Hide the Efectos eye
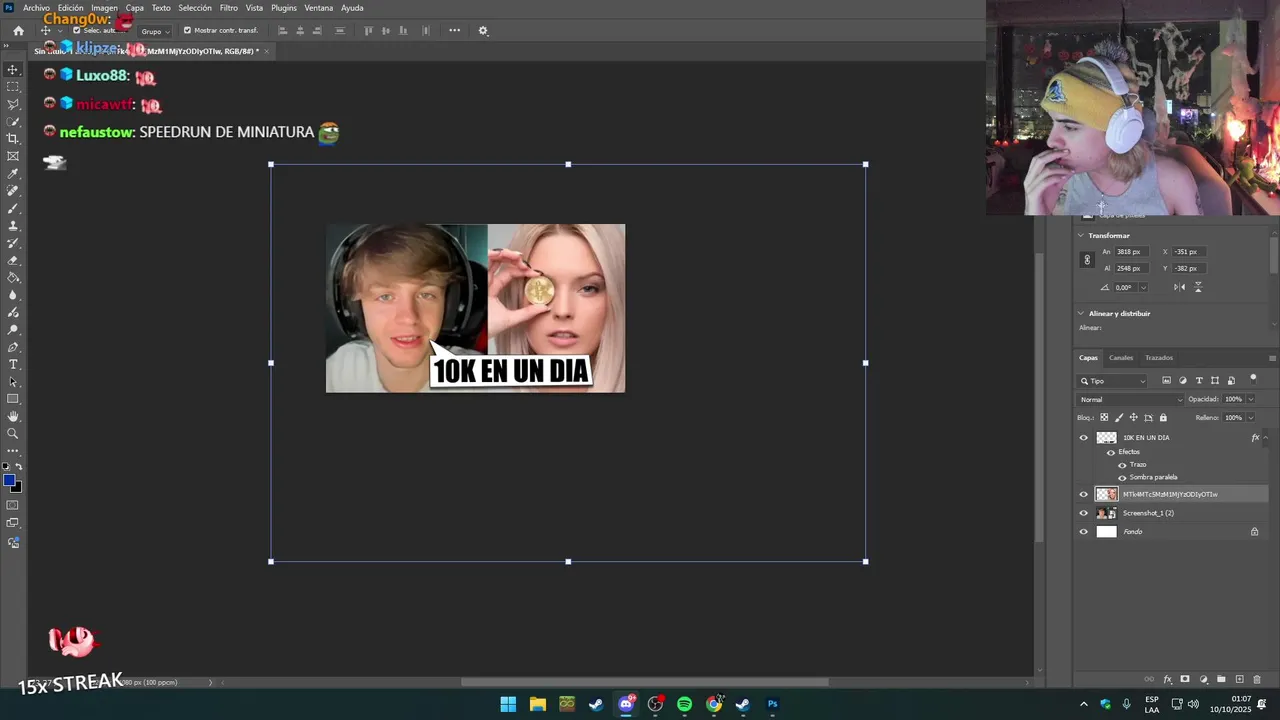 1110,452
